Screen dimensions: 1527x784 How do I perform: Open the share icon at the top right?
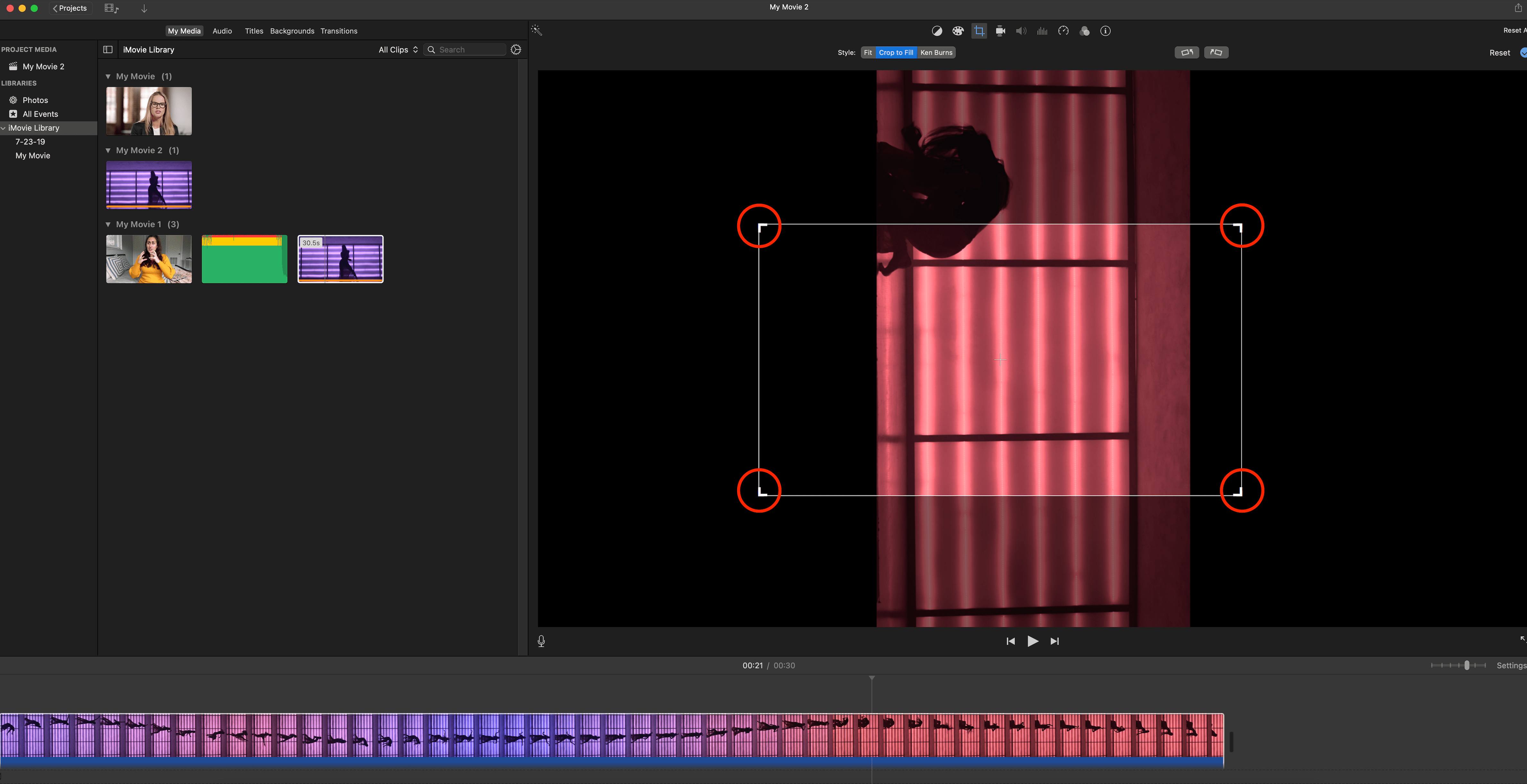(1518, 8)
